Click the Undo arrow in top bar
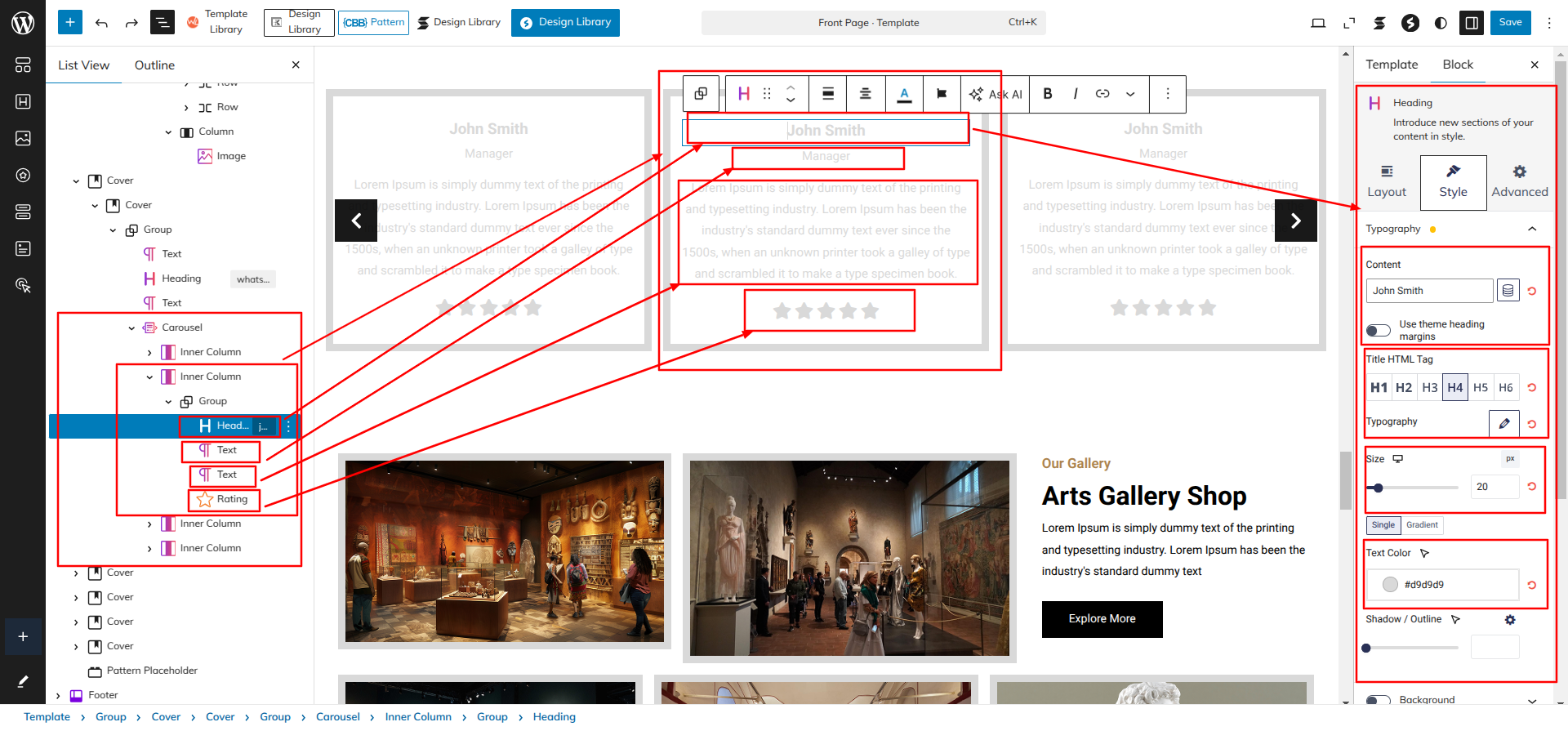This screenshot has width=1568, height=731. pos(101,23)
